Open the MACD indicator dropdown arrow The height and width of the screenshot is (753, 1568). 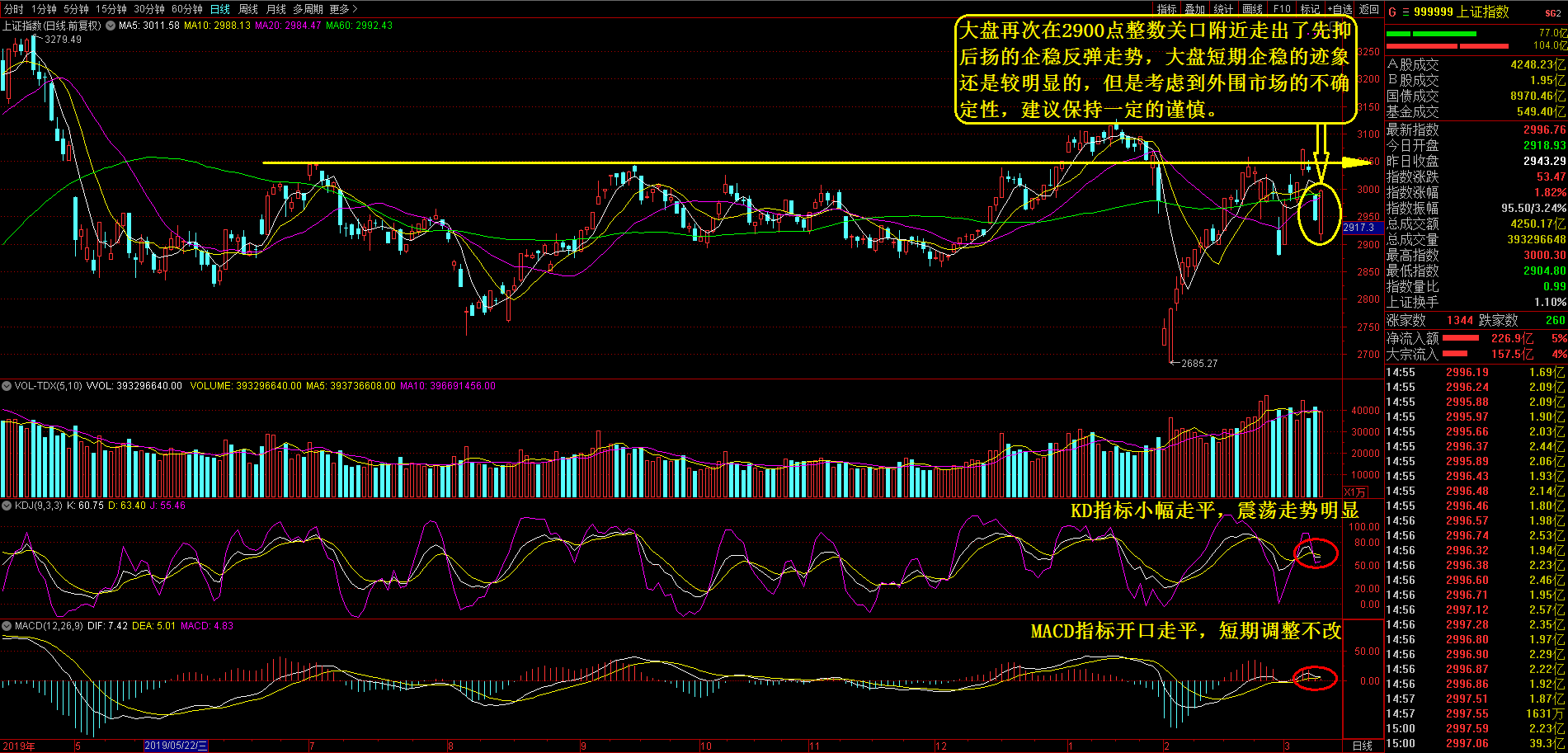pos(7,626)
